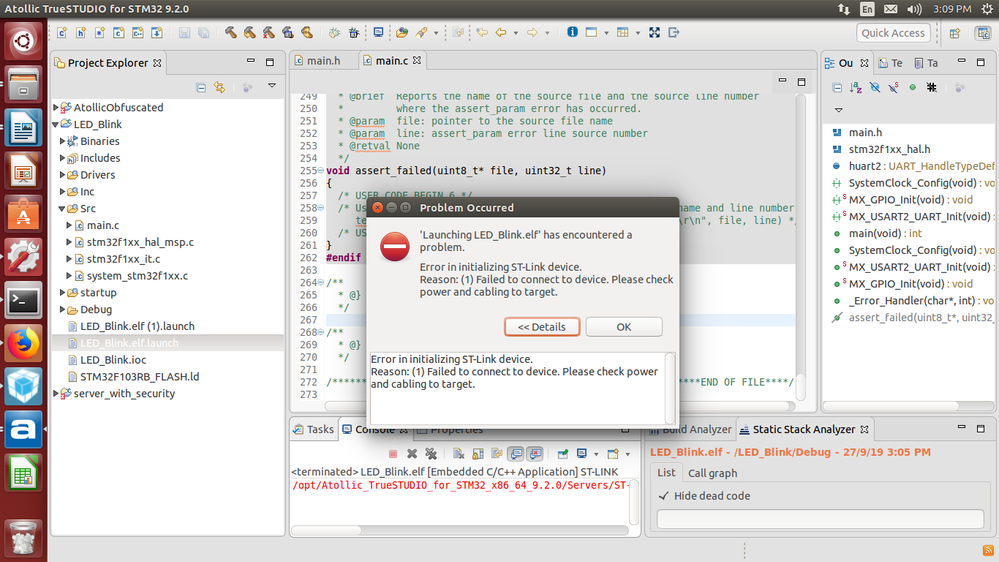Toggle Link with Editor in Project Explorer
The image size is (999, 562).
click(x=220, y=87)
